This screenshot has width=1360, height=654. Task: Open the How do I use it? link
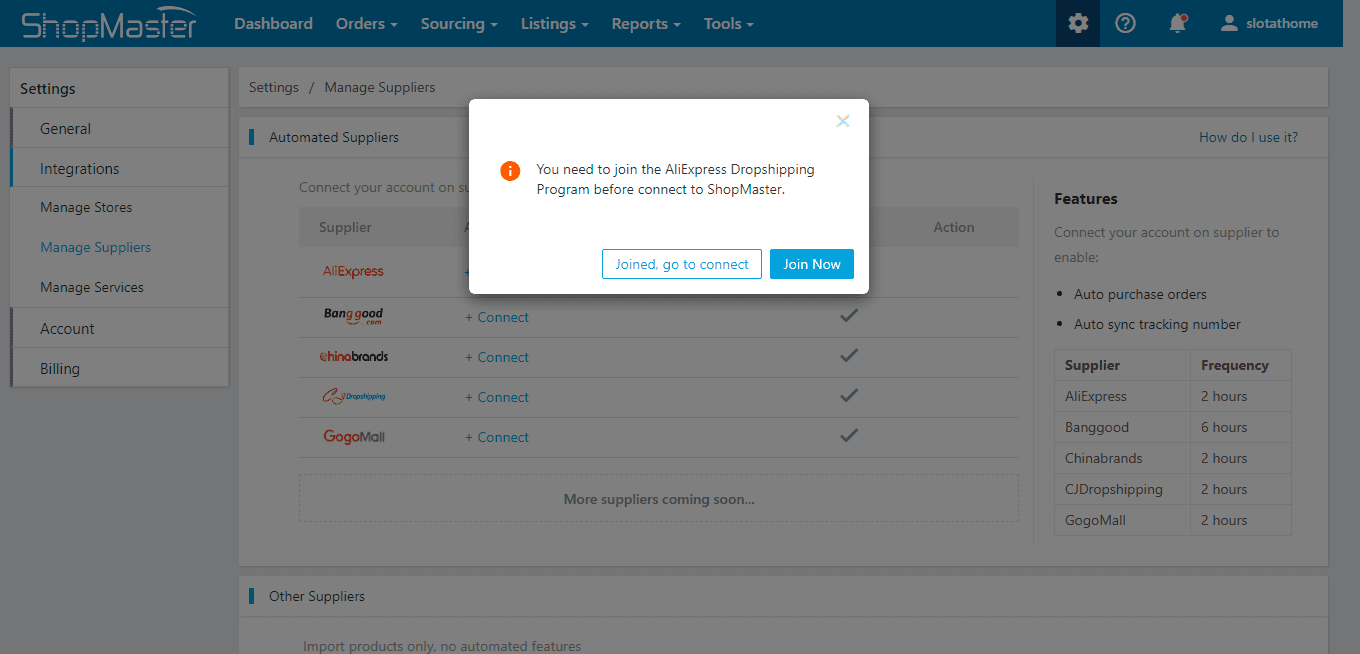pos(1248,137)
